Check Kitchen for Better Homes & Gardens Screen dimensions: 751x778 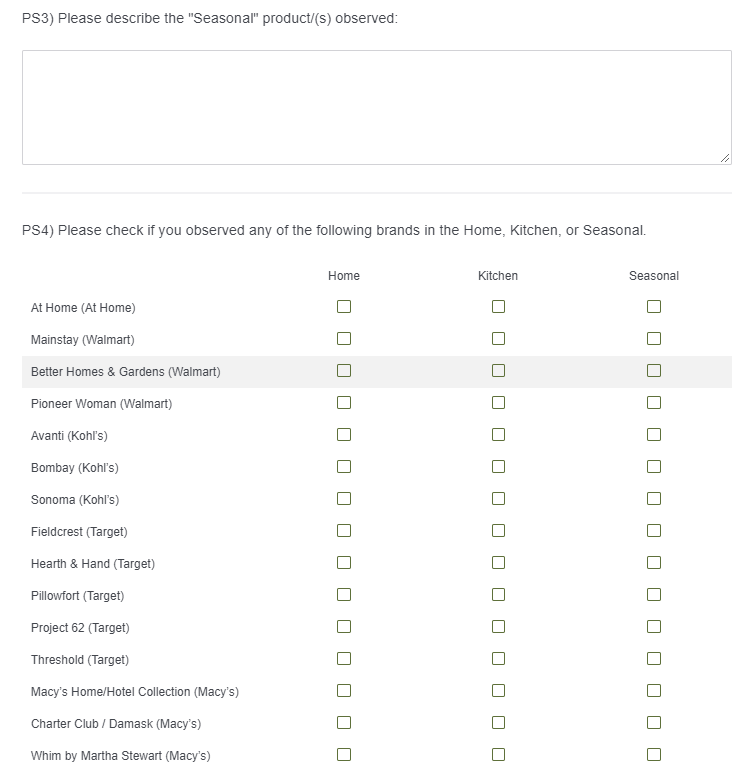click(x=498, y=371)
